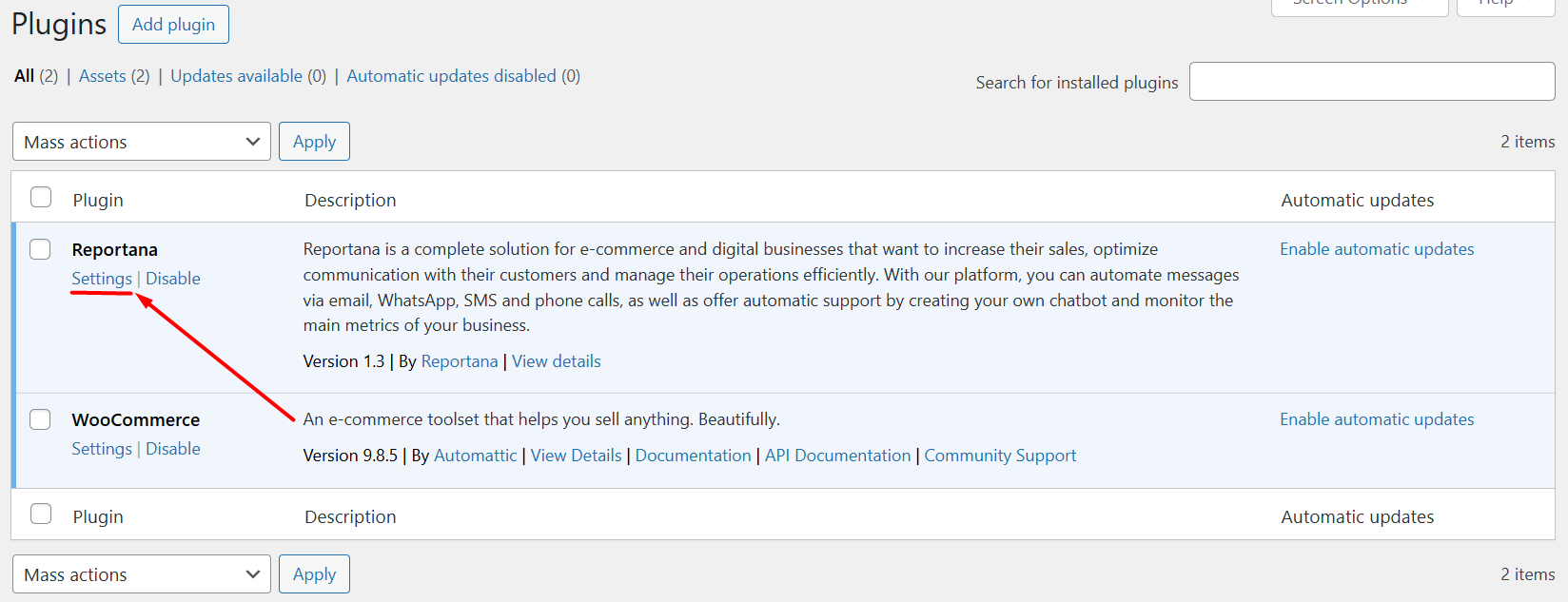
Task: Select the All plugins filter
Action: coord(24,76)
